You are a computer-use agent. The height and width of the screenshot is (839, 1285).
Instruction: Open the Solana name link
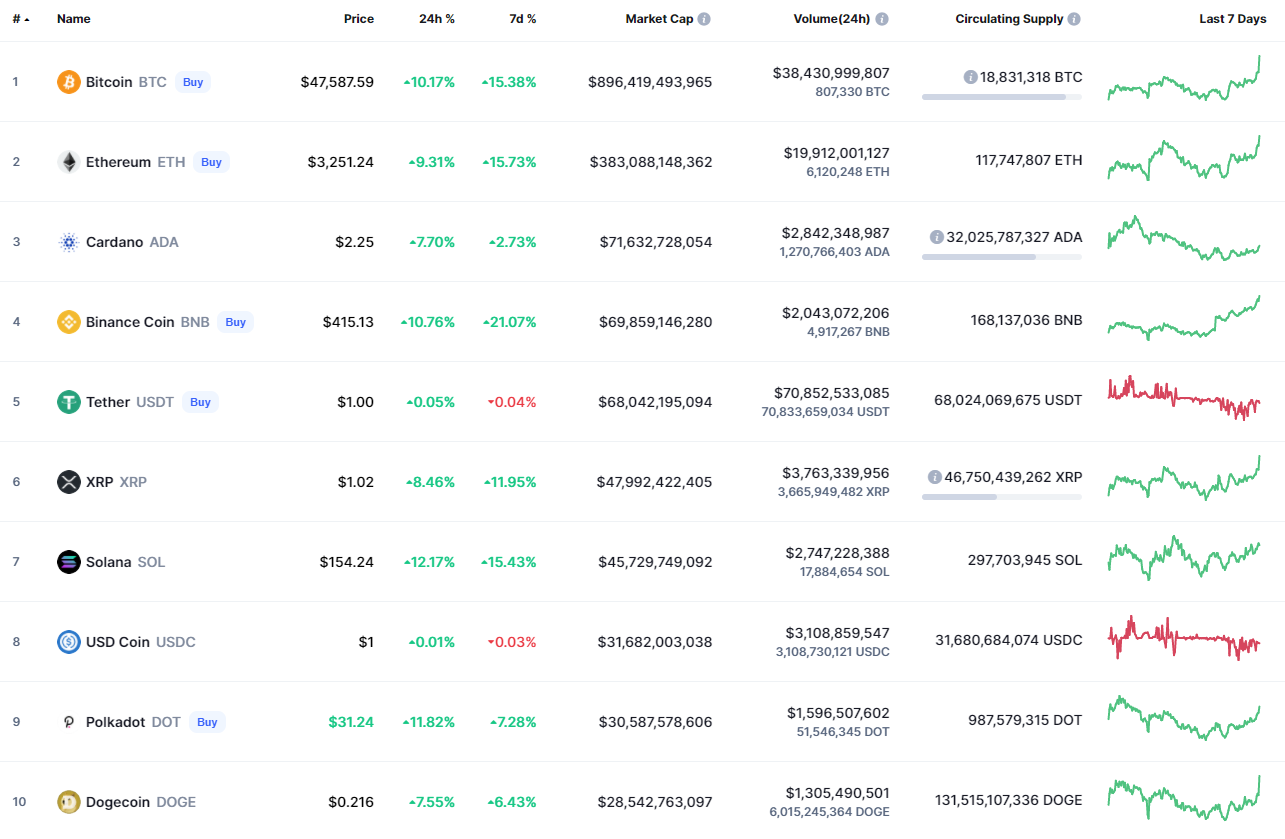point(109,562)
